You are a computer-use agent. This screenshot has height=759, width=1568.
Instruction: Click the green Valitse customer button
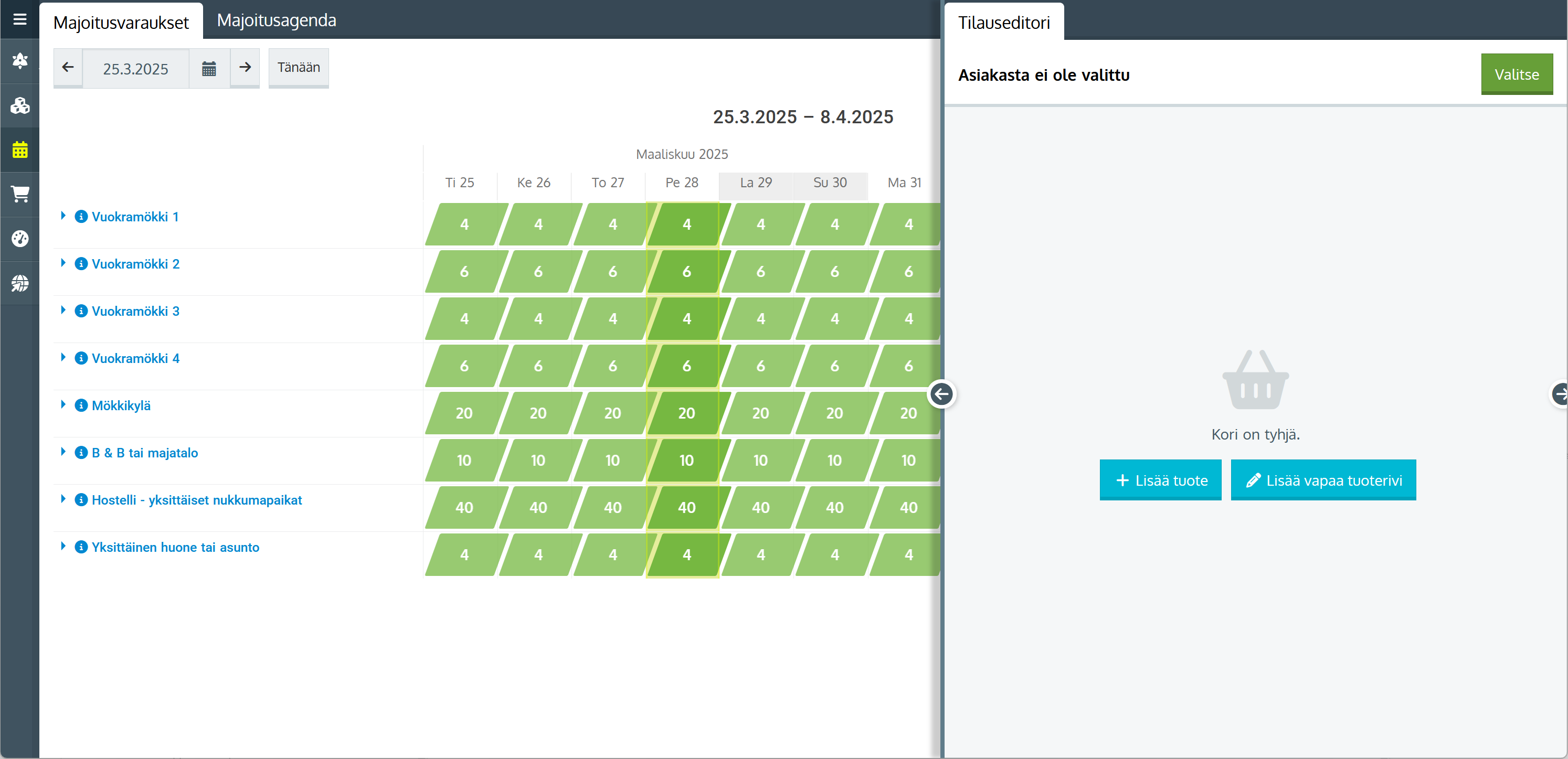coord(1516,74)
